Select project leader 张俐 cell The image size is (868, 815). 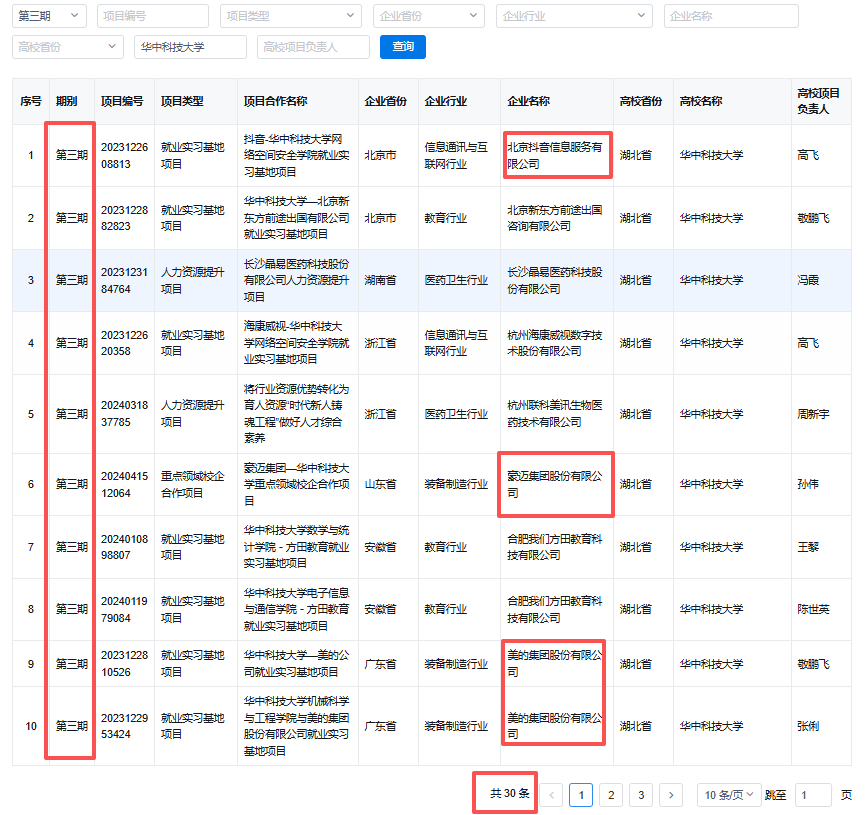(x=821, y=726)
